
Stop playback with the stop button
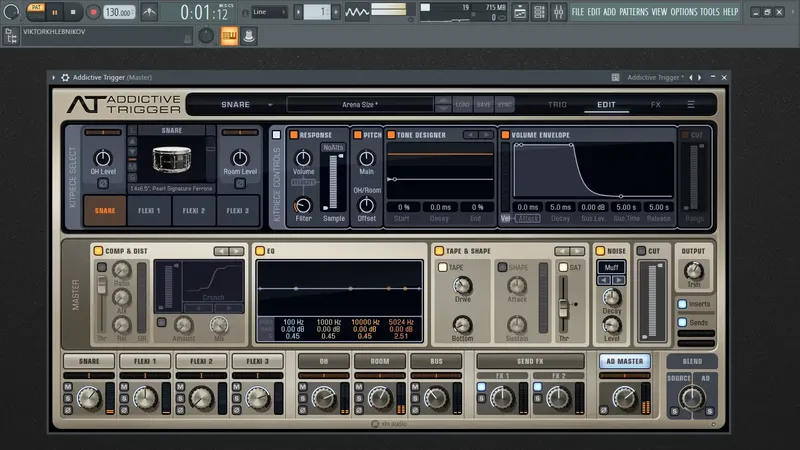pyautogui.click(x=72, y=12)
